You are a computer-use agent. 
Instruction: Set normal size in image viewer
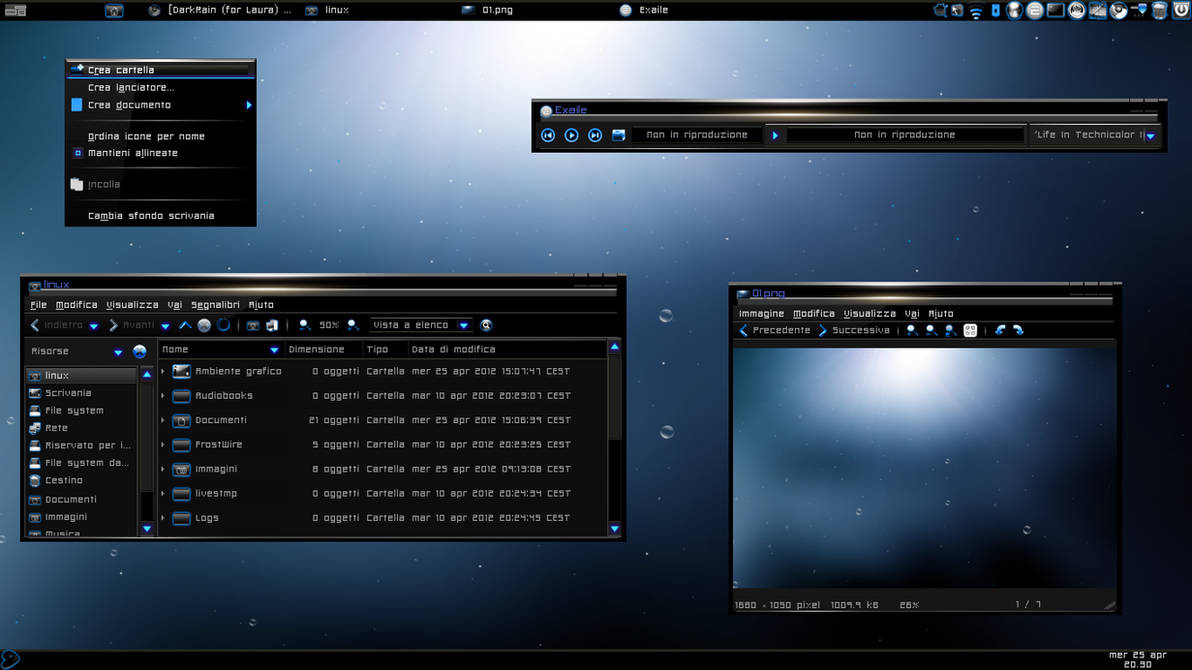950,330
